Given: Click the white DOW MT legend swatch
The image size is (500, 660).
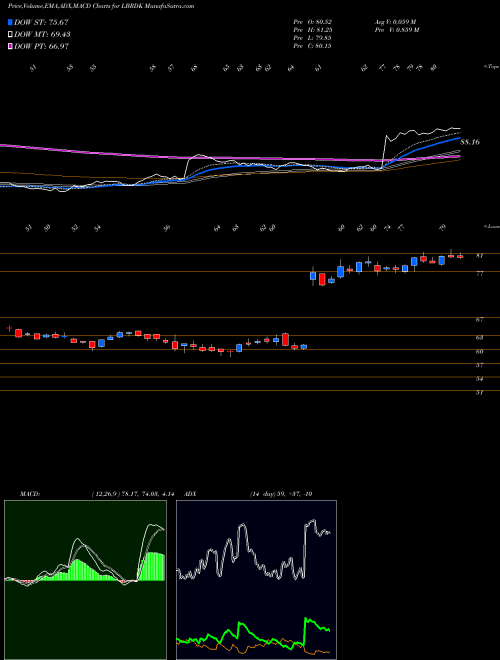Looking at the screenshot, I should [x=11, y=35].
